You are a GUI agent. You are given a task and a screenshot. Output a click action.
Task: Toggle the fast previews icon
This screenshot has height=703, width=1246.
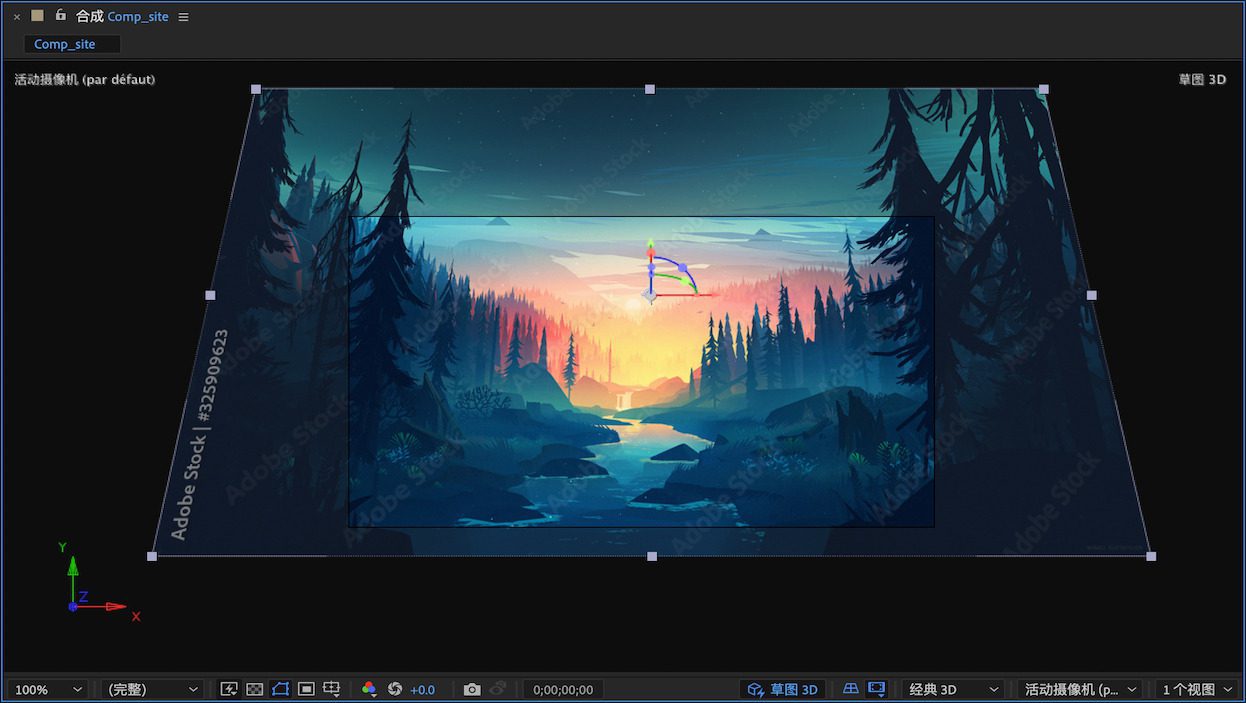click(229, 689)
